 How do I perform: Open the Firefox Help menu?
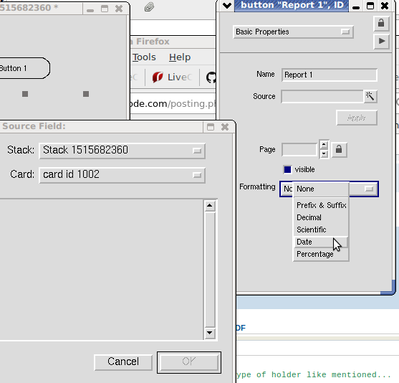(180, 57)
